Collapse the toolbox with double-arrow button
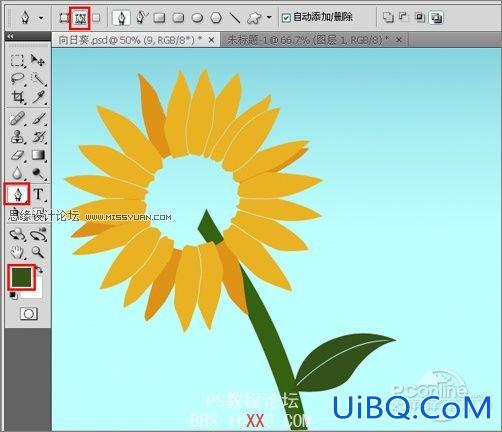Viewport: 502px width, 432px height. [10, 36]
